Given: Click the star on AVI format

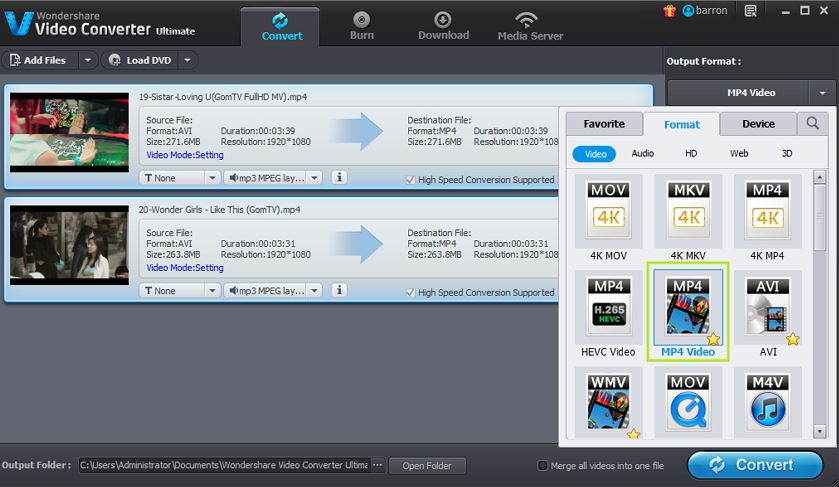Looking at the screenshot, I should point(792,339).
